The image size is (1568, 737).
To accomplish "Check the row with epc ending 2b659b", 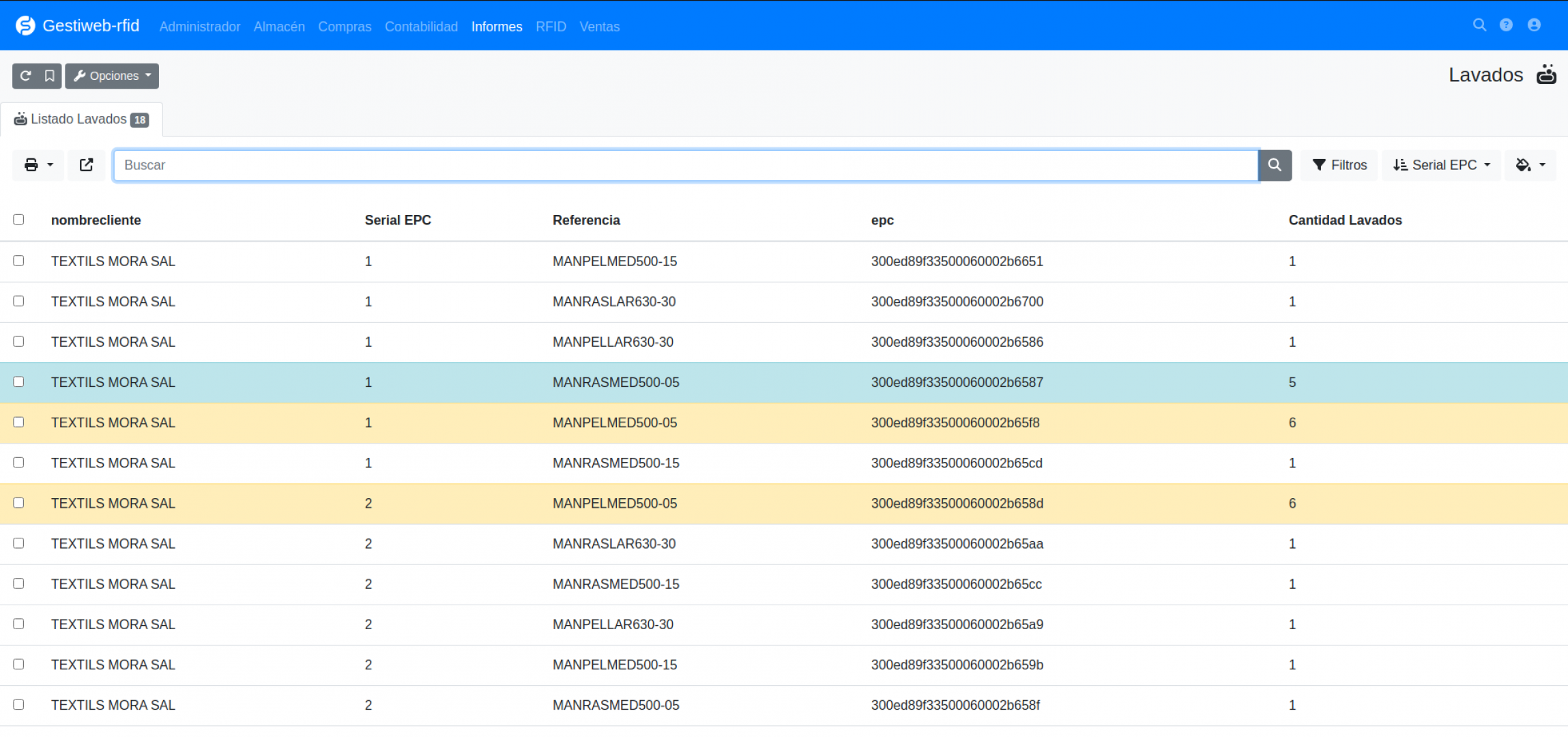I will point(18,663).
